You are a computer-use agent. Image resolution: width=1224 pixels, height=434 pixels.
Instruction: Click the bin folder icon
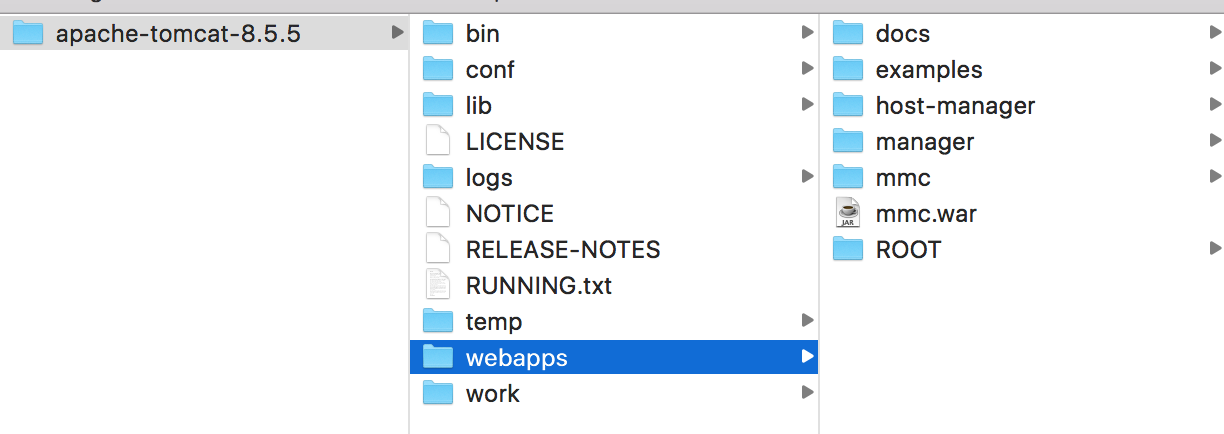click(x=439, y=34)
